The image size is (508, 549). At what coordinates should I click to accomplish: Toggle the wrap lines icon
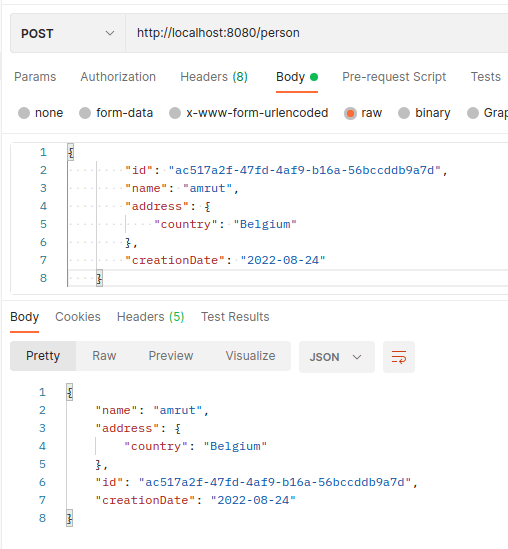[399, 357]
